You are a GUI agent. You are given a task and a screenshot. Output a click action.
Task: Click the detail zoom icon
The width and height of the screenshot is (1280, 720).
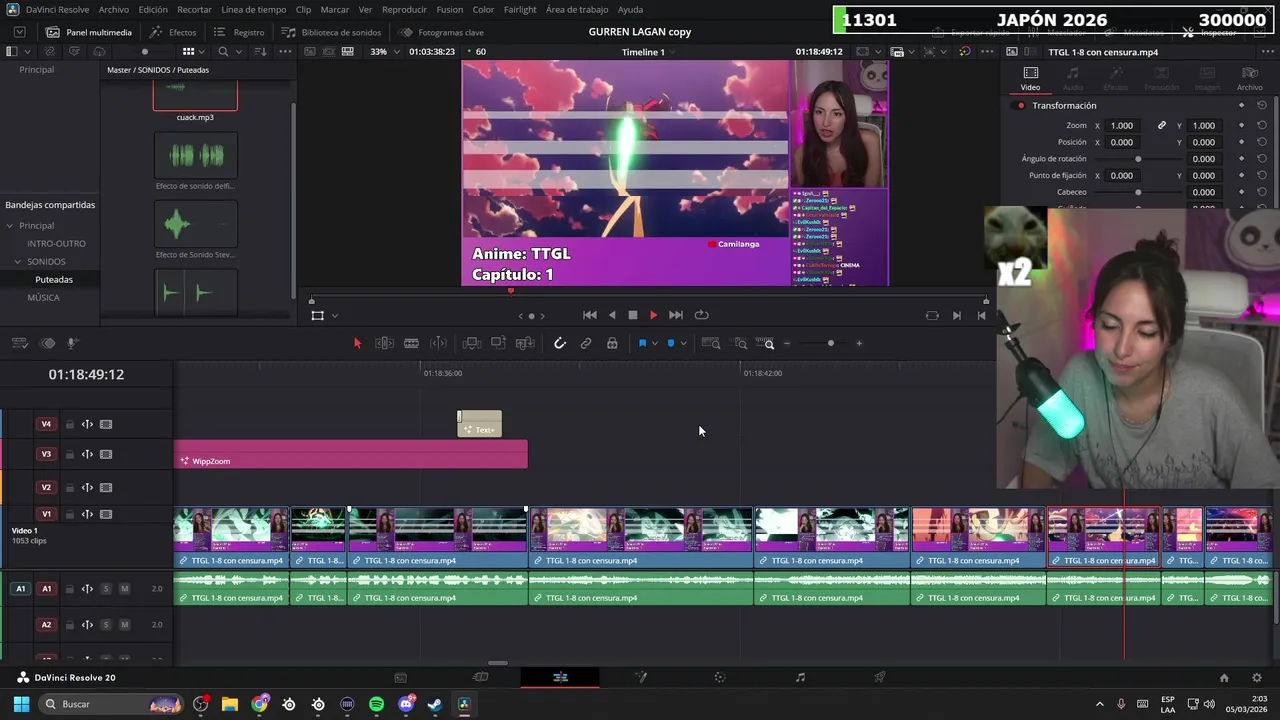(741, 343)
